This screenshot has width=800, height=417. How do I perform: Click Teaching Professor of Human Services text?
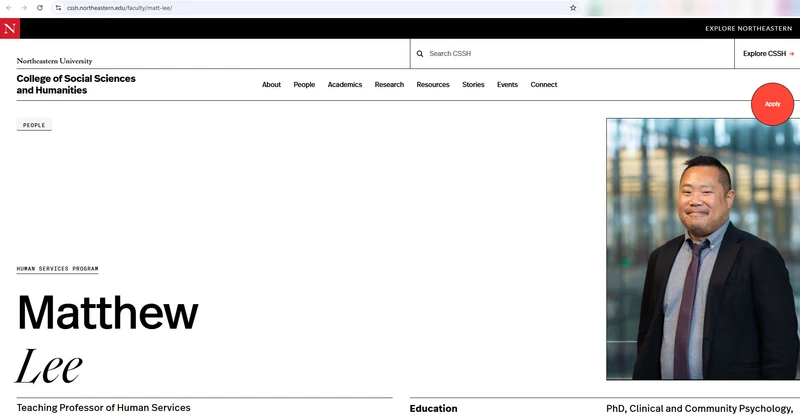104,408
